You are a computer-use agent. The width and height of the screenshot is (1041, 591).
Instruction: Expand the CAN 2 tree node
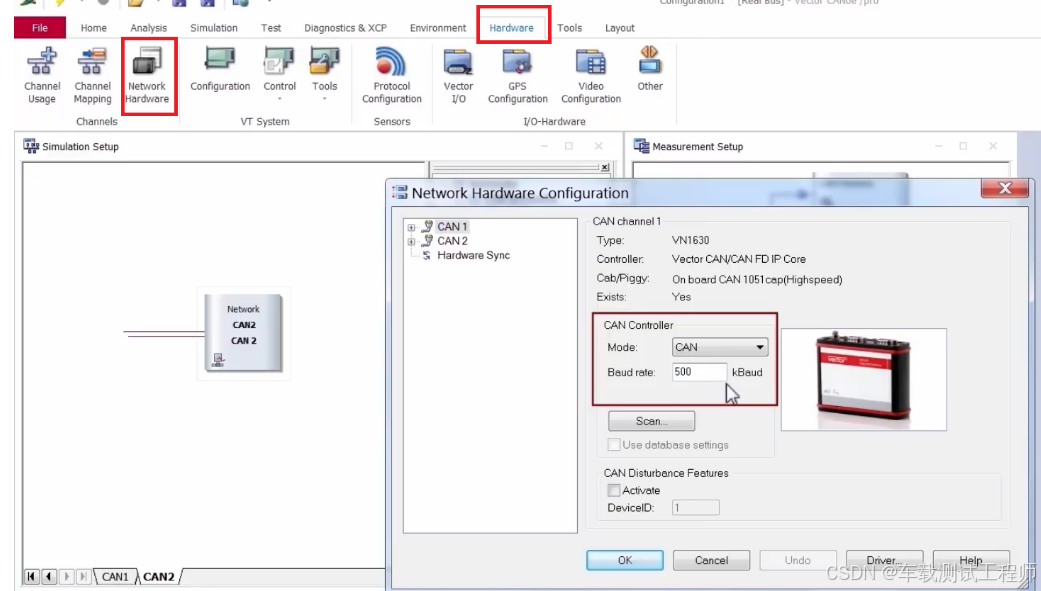(411, 242)
